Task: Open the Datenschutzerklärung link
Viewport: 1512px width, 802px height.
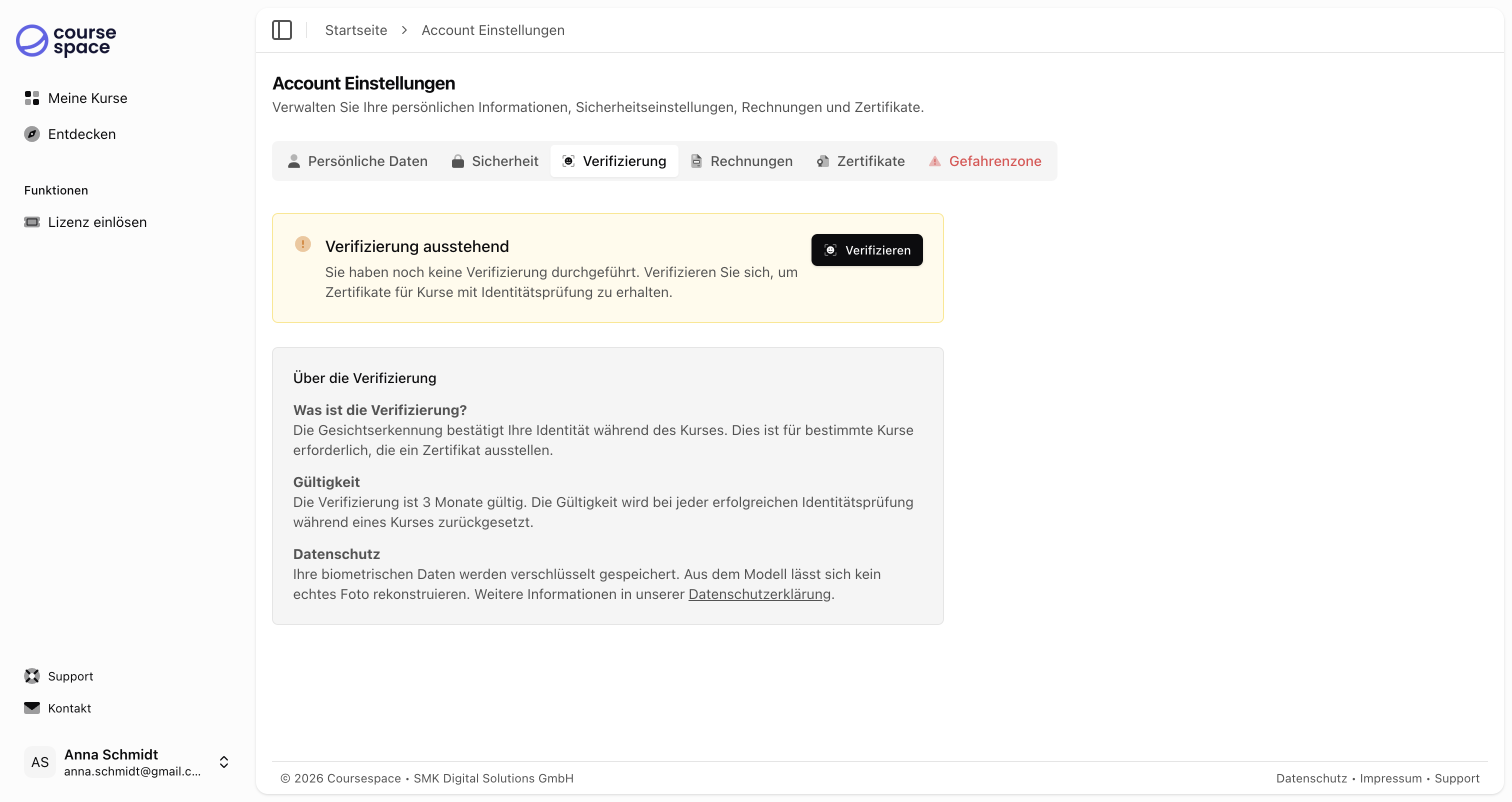Action: click(759, 594)
